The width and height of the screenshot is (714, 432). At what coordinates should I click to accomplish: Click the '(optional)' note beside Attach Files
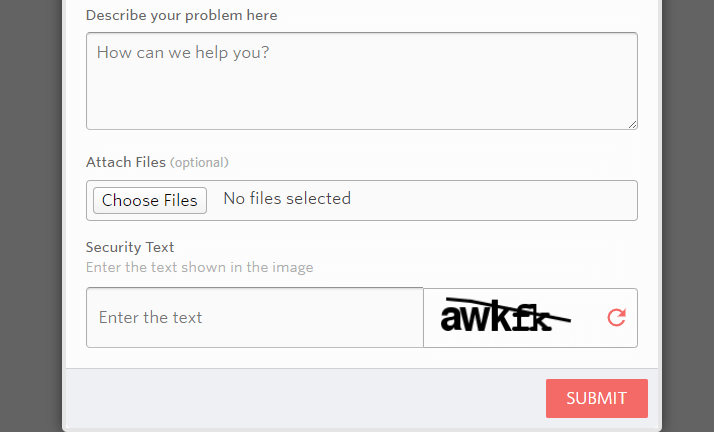199,163
